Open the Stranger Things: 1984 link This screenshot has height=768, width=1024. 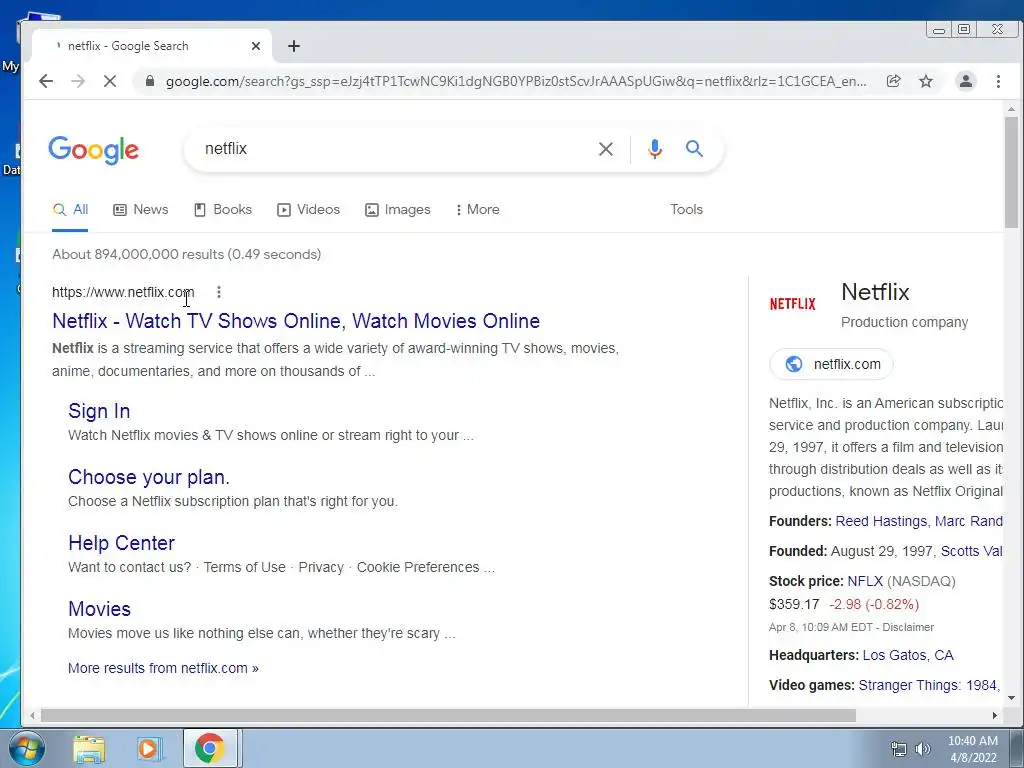coord(929,685)
